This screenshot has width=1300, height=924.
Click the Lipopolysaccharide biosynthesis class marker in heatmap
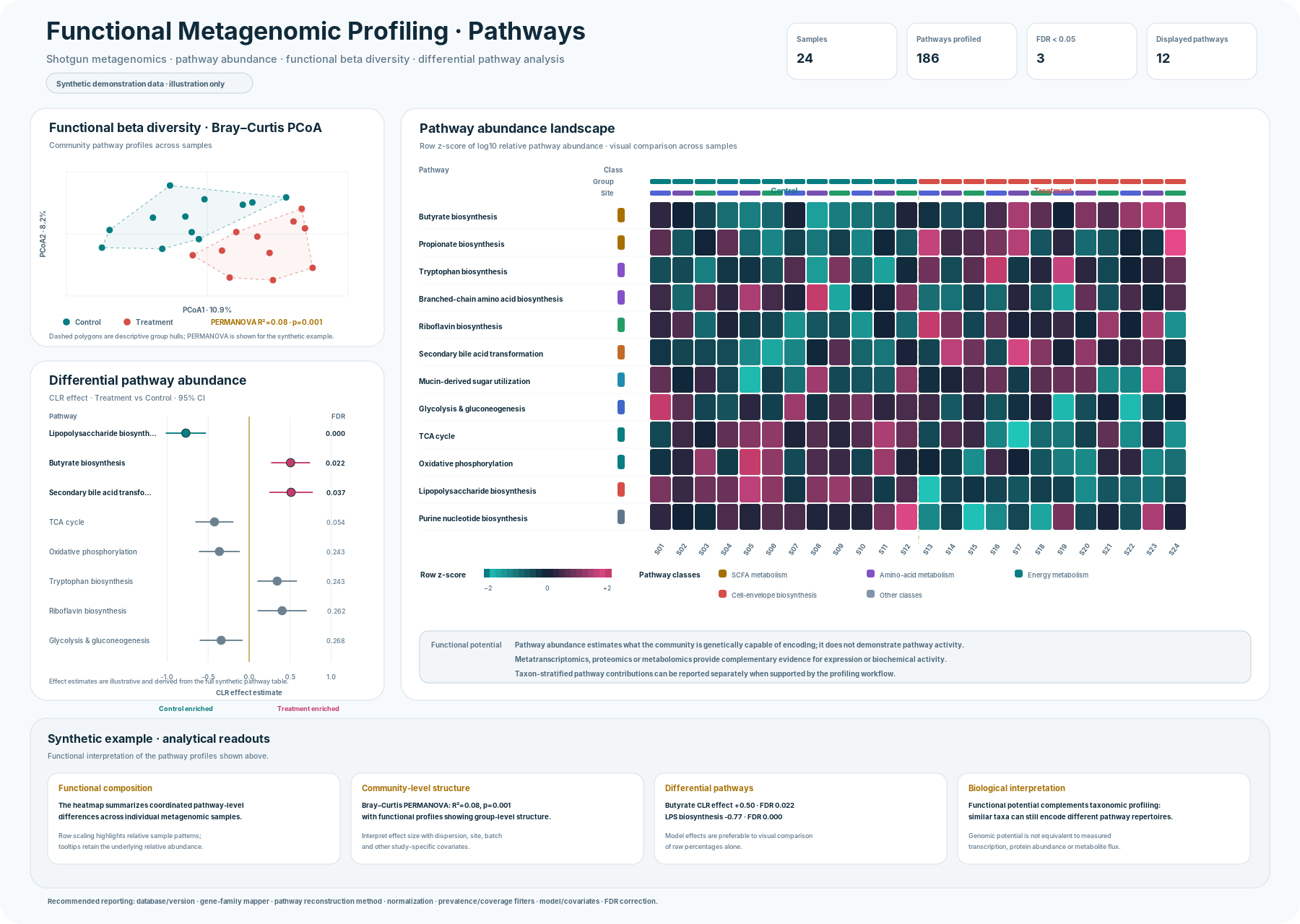point(621,489)
